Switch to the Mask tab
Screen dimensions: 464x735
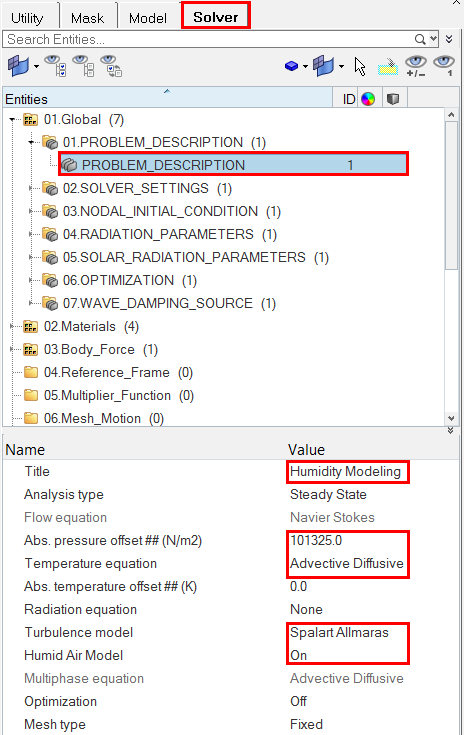pyautogui.click(x=87, y=18)
